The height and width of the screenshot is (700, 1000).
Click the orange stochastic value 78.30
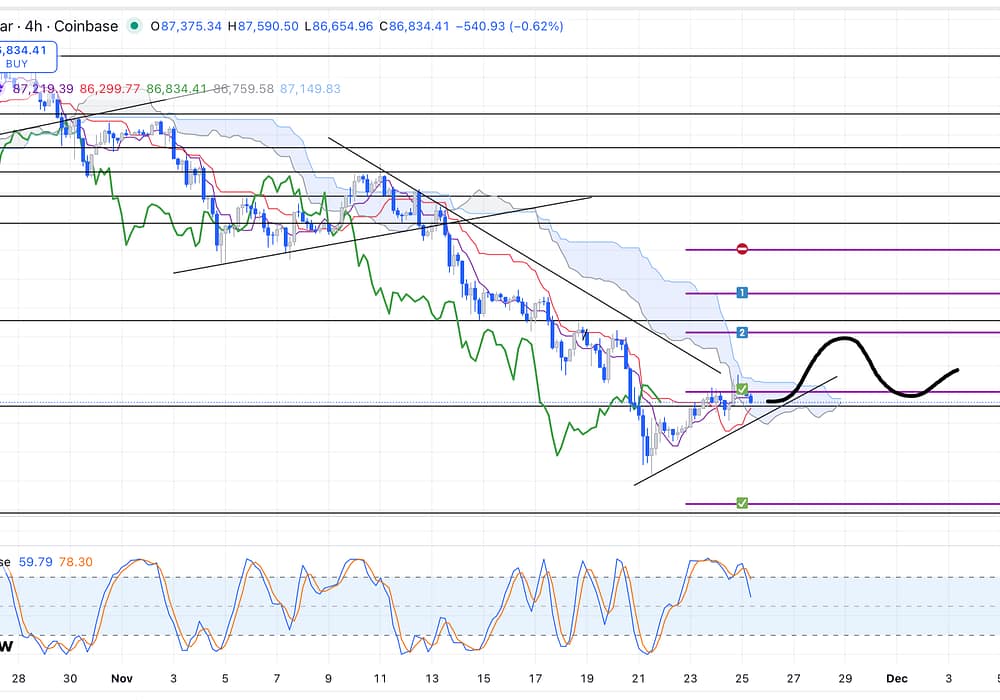77,562
